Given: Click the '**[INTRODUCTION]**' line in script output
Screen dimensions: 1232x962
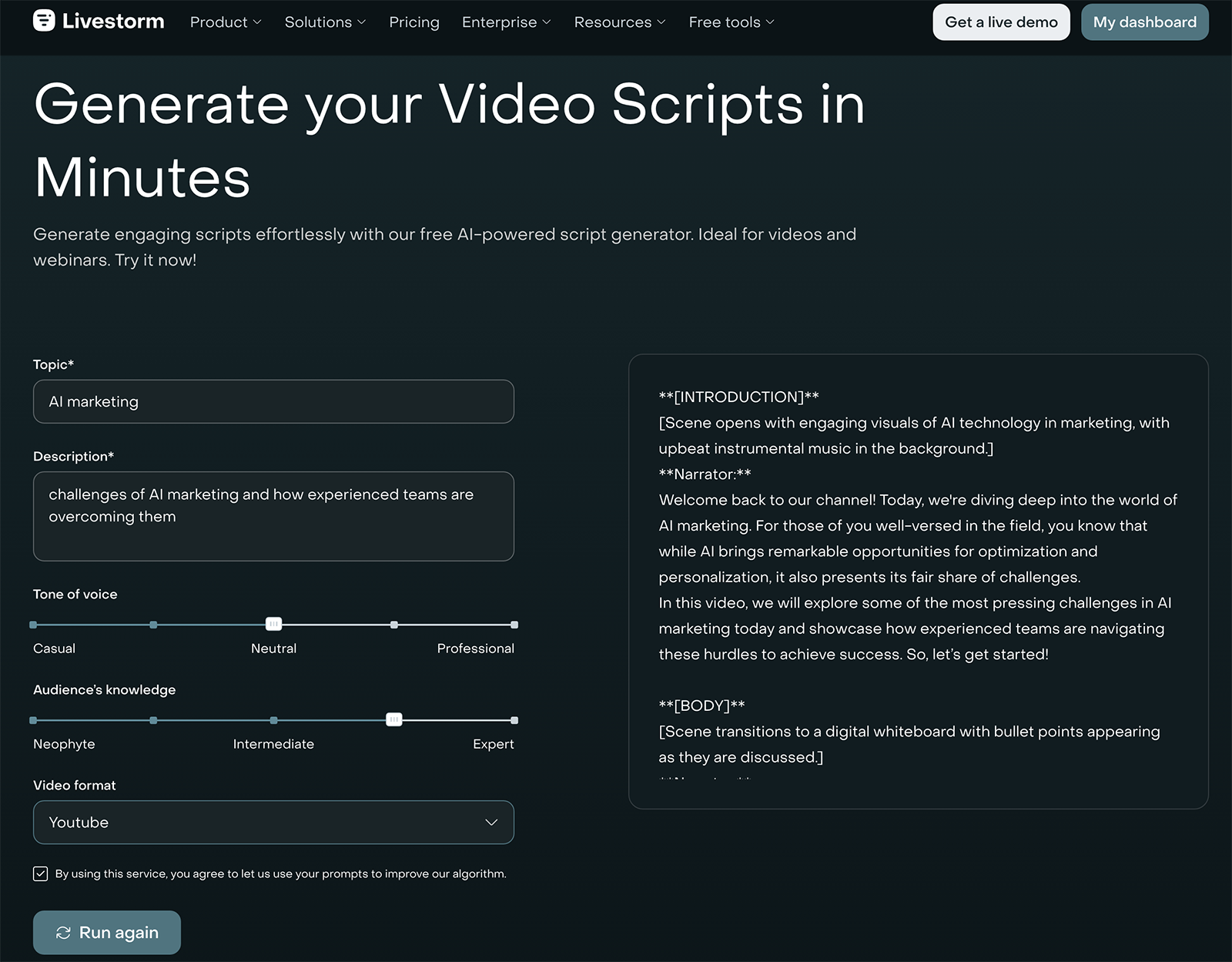Looking at the screenshot, I should point(739,397).
